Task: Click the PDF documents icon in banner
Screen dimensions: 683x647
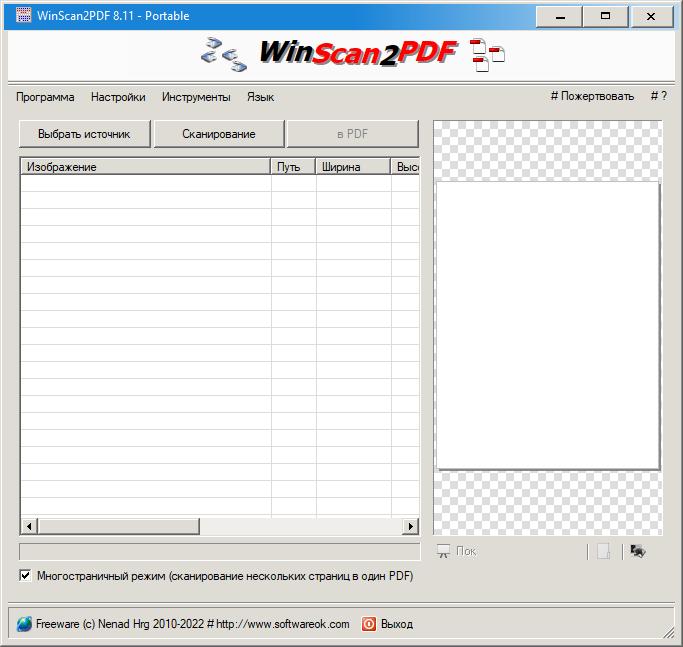Action: tap(487, 55)
